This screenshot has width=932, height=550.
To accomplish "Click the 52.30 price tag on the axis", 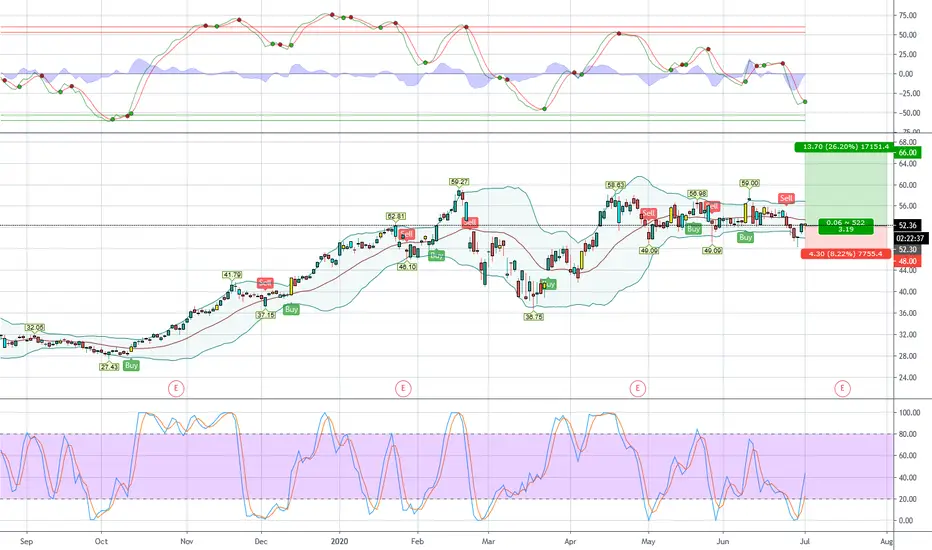I will click(908, 250).
